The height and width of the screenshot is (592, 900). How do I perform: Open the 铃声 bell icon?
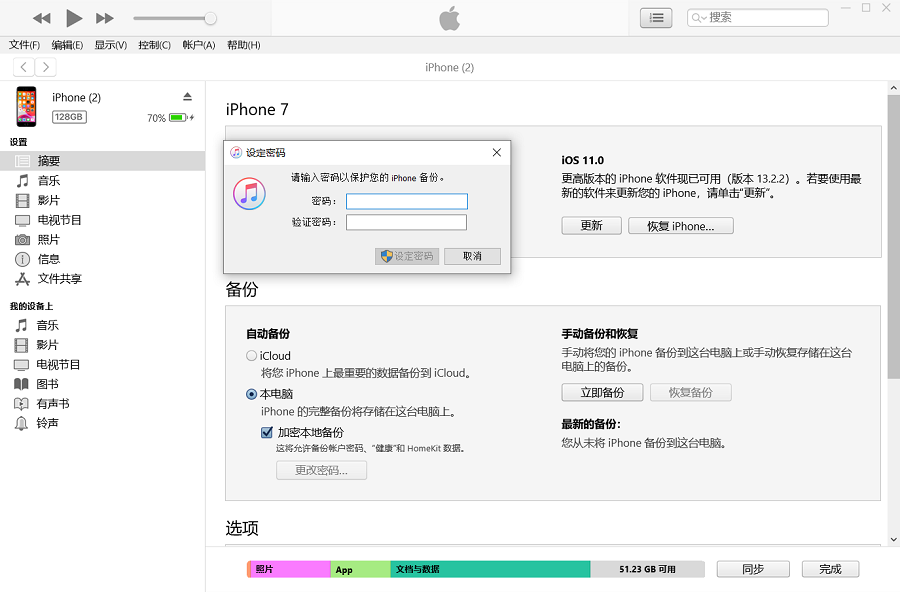[21, 424]
